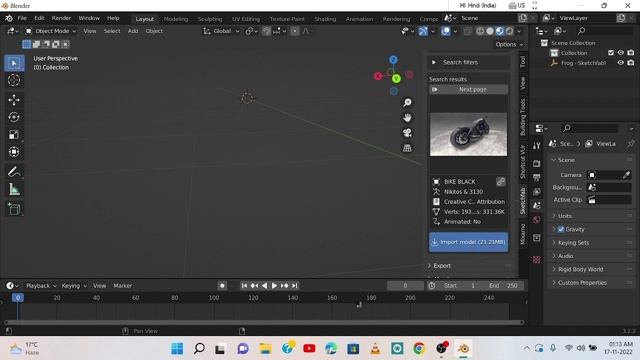Expand the Keying Sets panel
This screenshot has width=640, height=360.
591,243
